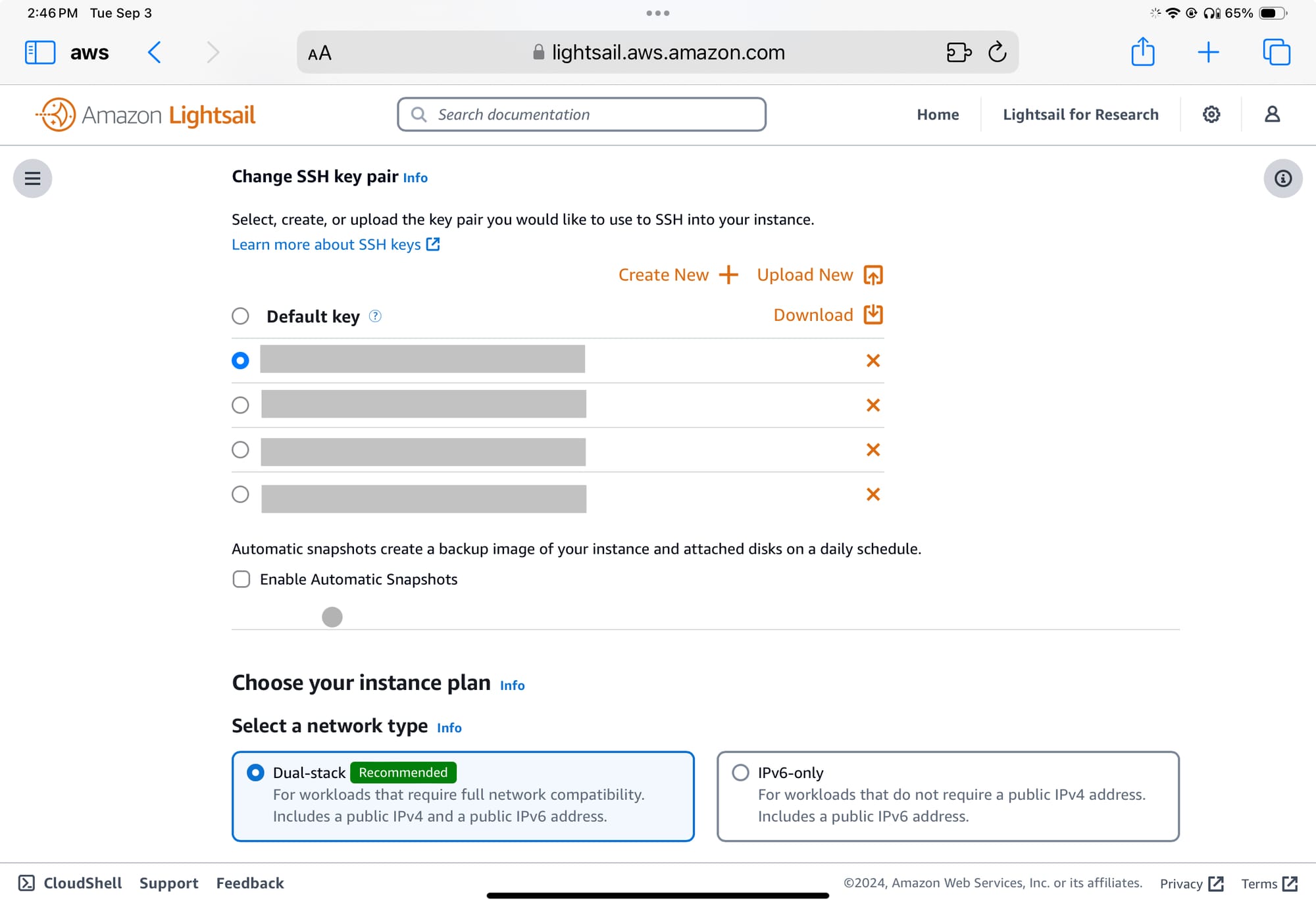Image resolution: width=1316 pixels, height=907 pixels.
Task: Choose the Dual-stack network type
Action: [x=463, y=797]
